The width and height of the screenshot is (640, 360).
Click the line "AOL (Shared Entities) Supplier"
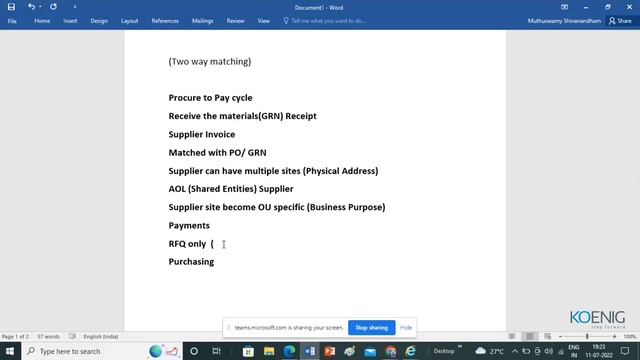[x=231, y=189]
